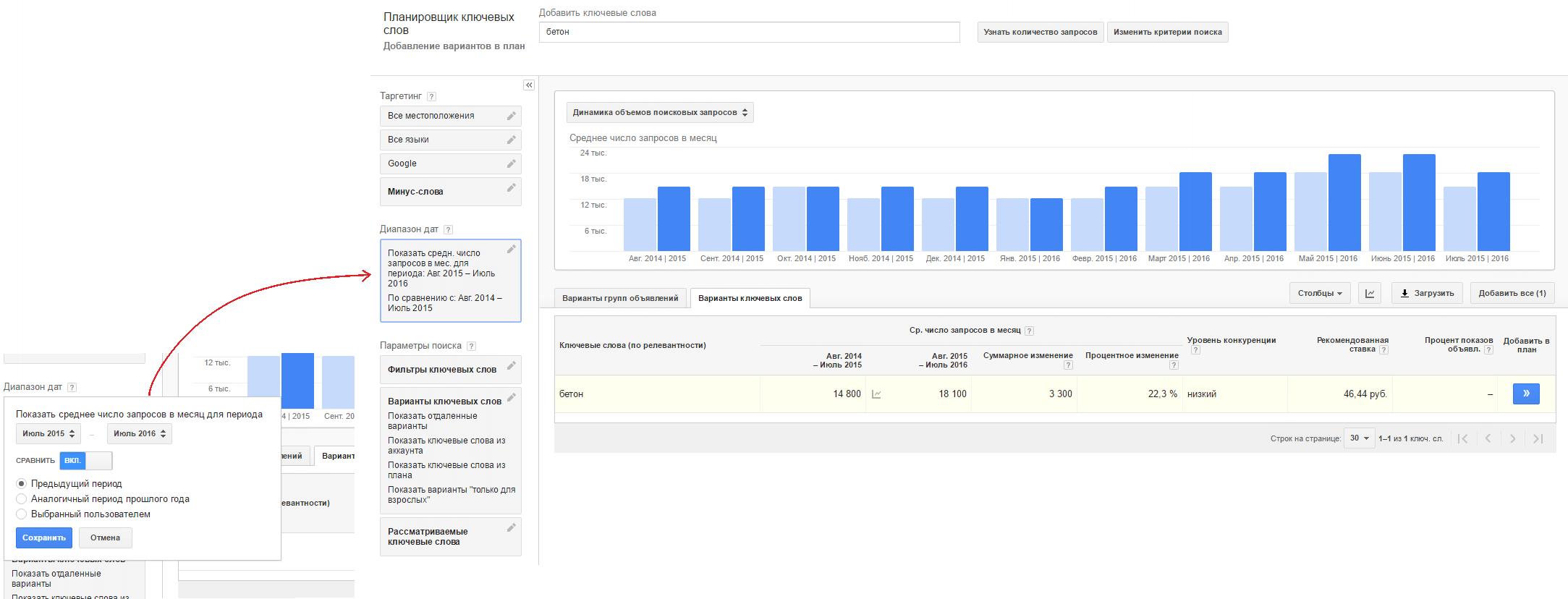Click Добавить все (1) button

point(1512,293)
